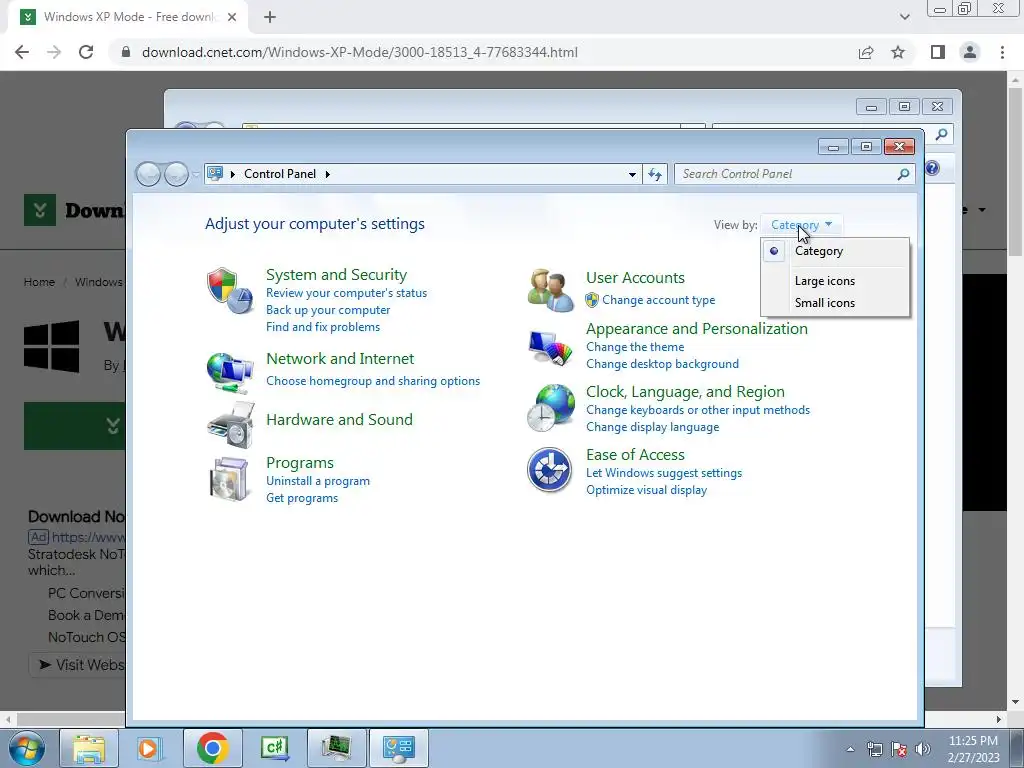This screenshot has width=1024, height=768.
Task: Open Windows Explorer from taskbar
Action: tap(89, 748)
